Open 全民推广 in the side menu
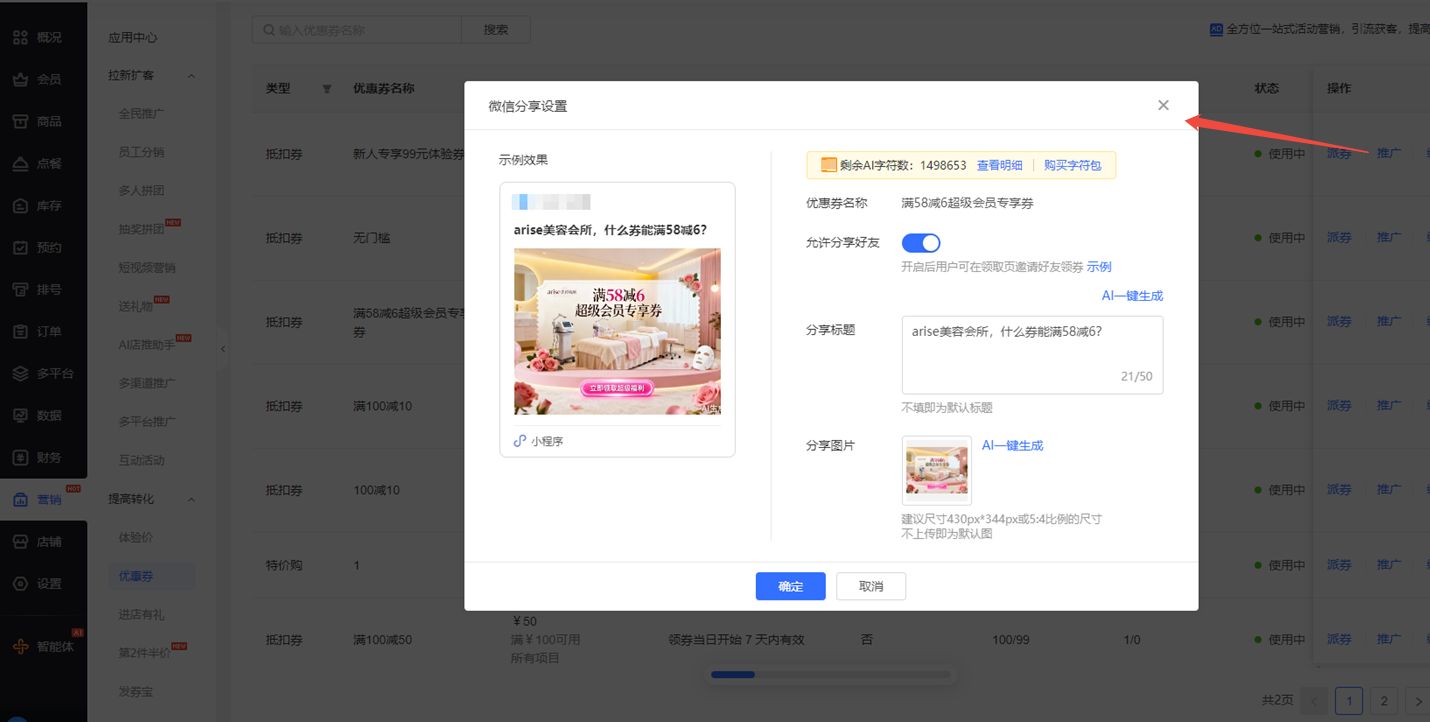The width and height of the screenshot is (1430, 722). [x=141, y=114]
